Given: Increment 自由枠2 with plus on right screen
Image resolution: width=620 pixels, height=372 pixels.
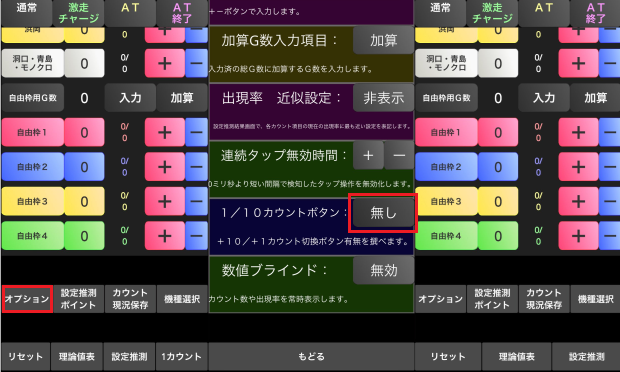Looking at the screenshot, I should 578,167.
